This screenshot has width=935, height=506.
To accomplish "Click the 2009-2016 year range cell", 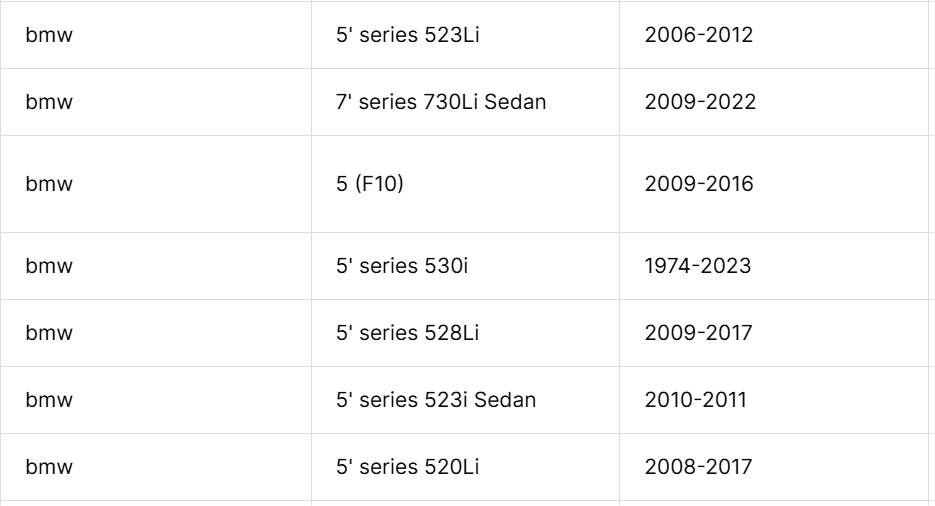I will click(x=774, y=184).
